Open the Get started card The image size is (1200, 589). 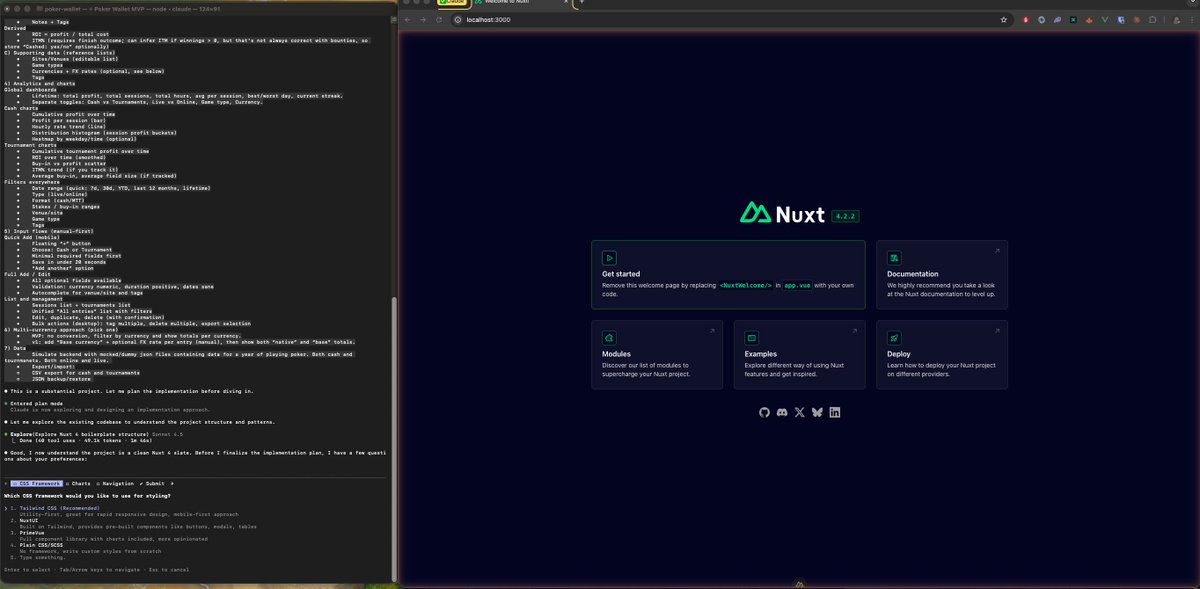click(728, 274)
